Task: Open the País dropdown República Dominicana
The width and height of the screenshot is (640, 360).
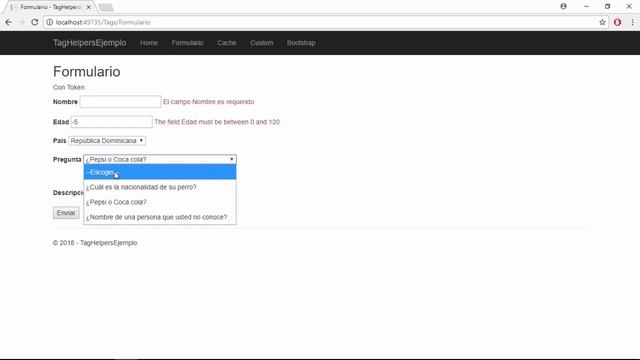Action: pos(107,140)
